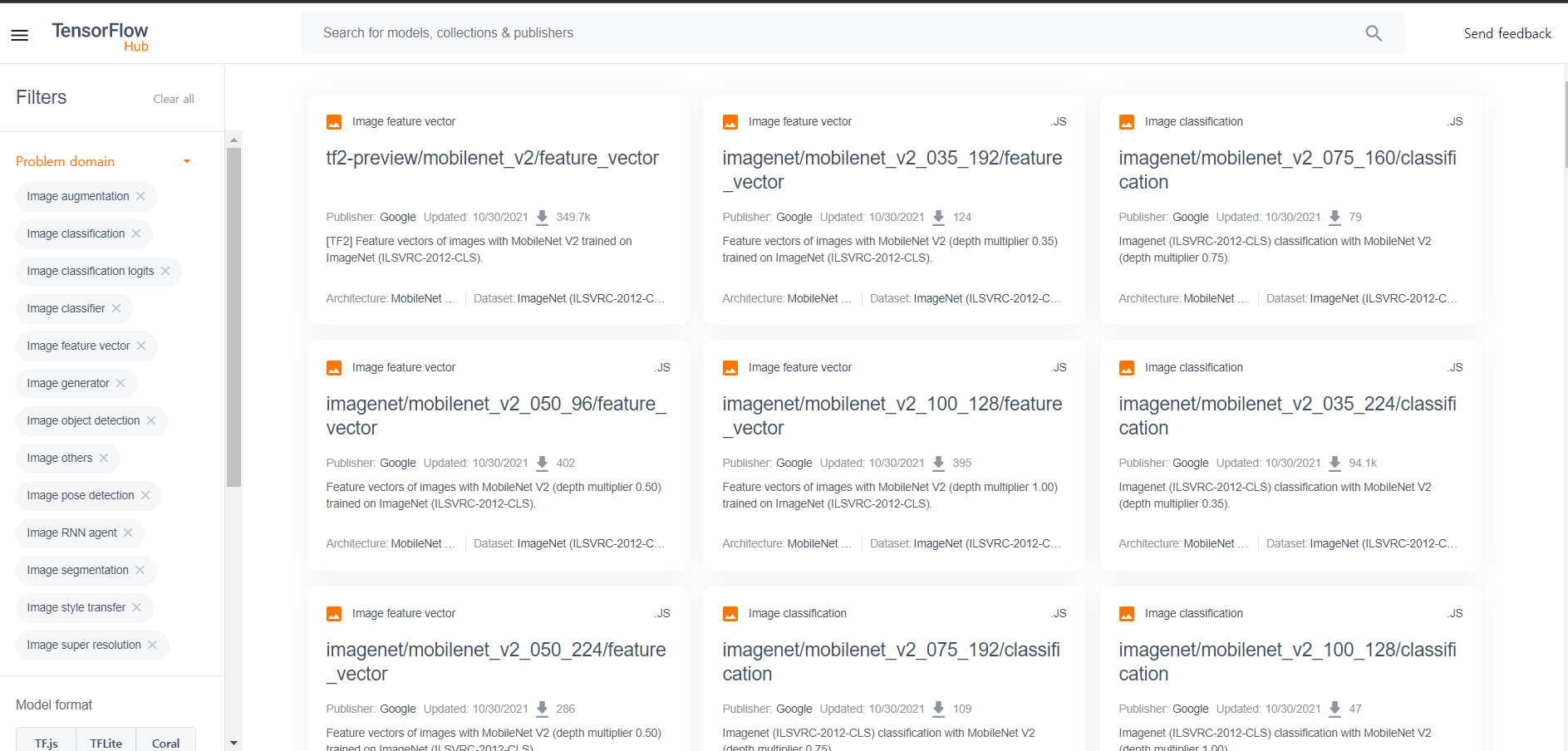Click download icon on tf2-preview/mobilenet_v2 card
This screenshot has height=751, width=1568.
543,218
